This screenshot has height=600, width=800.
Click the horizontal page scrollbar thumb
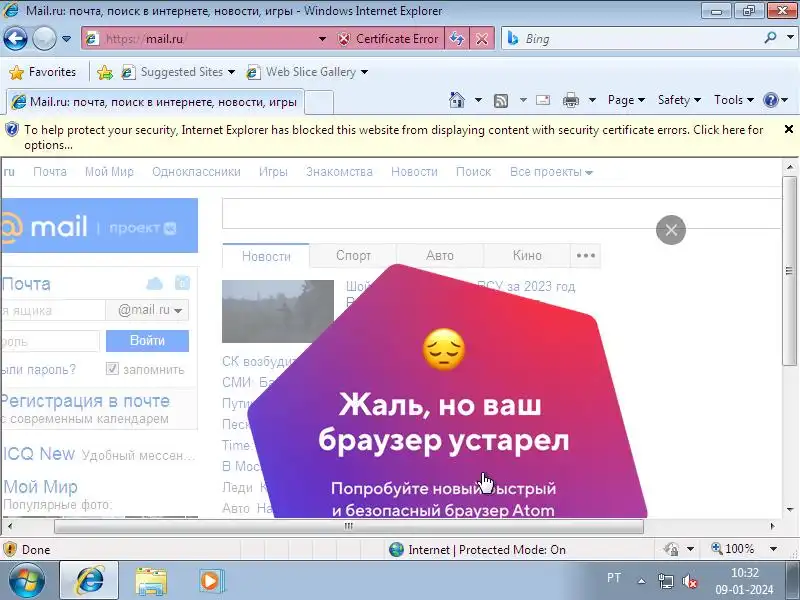(348, 526)
